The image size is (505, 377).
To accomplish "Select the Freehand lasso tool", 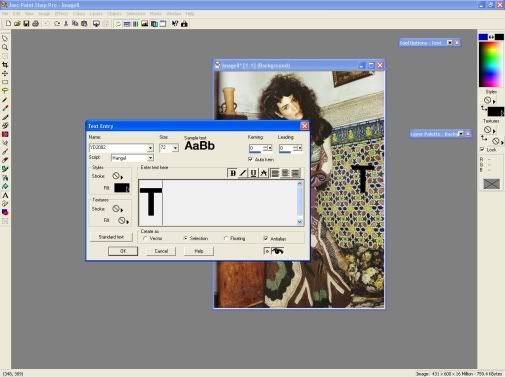I will pos(5,91).
